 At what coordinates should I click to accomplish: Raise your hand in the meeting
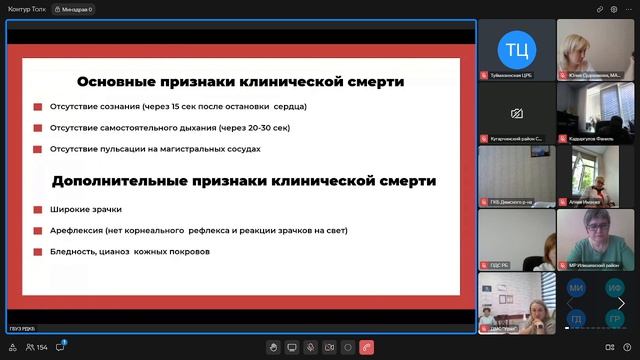(x=273, y=347)
